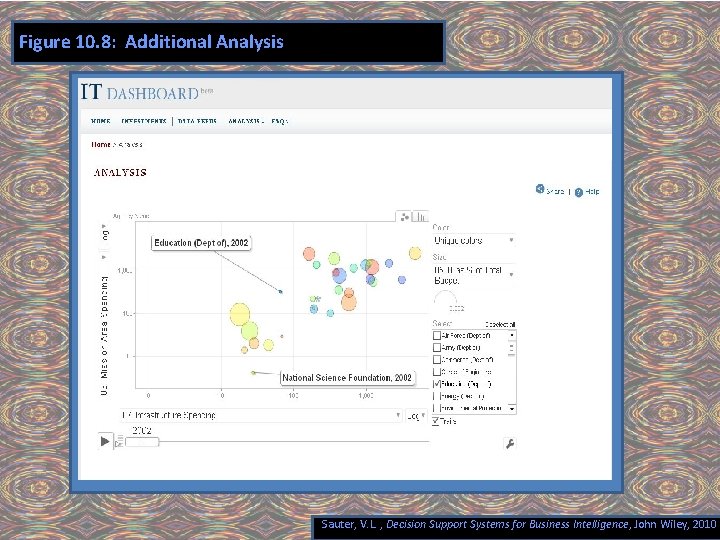This screenshot has height=540, width=720.
Task: Check the Environmental Protection checkbox
Action: (437, 408)
